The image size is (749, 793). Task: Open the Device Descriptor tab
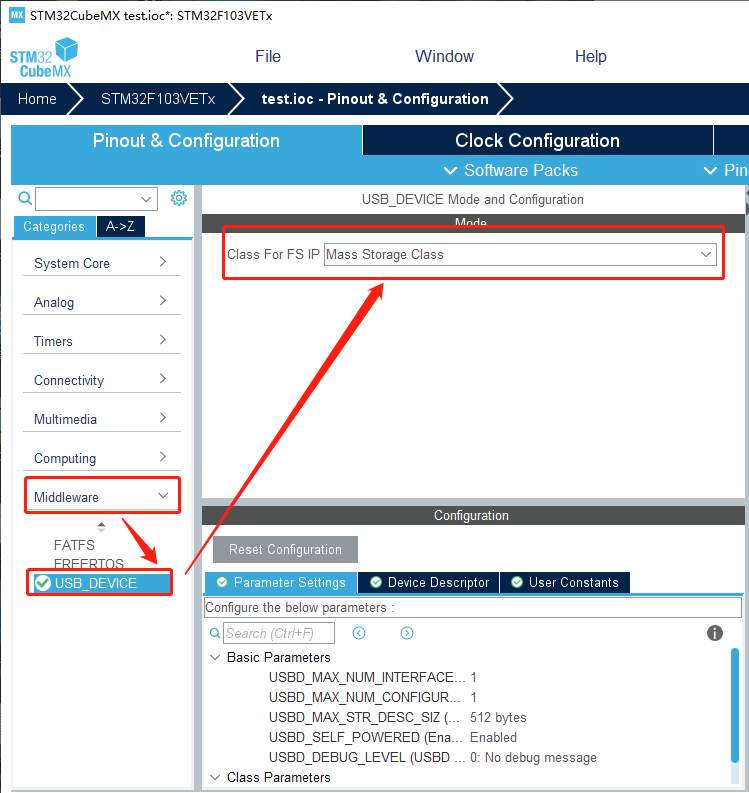coord(429,582)
